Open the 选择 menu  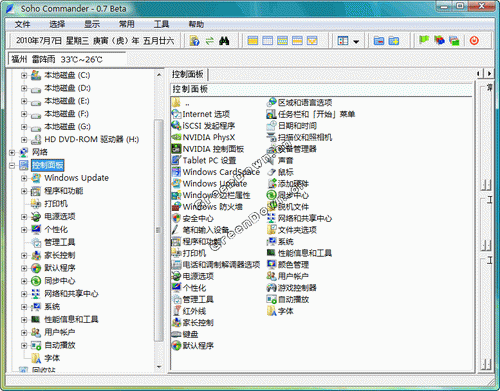(x=57, y=24)
